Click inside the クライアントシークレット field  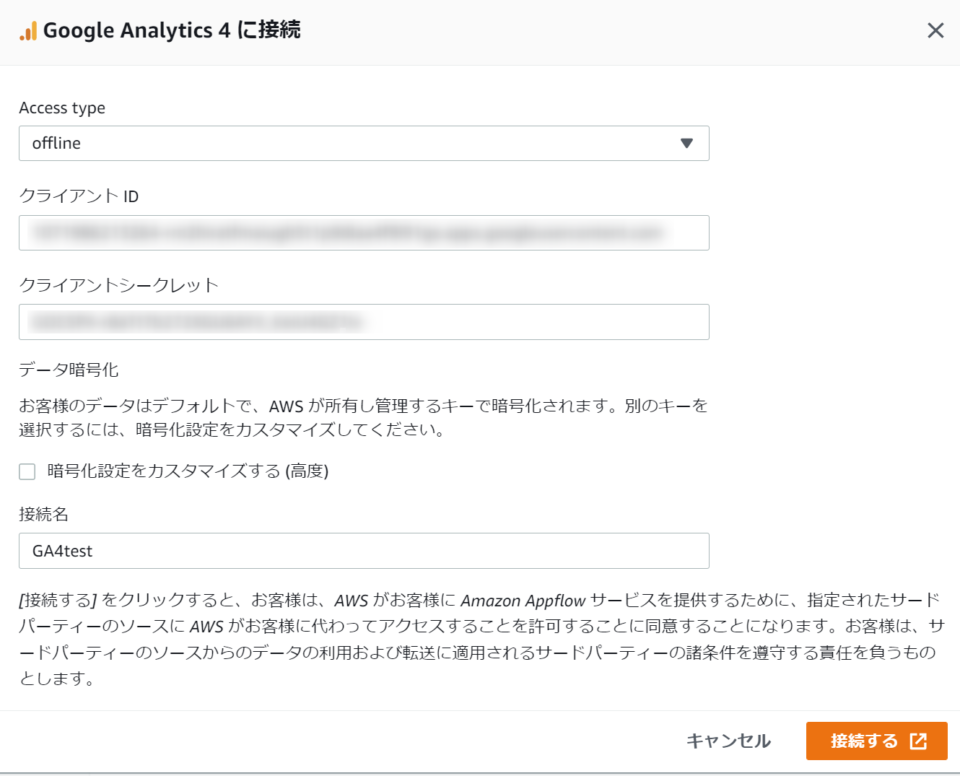[365, 321]
